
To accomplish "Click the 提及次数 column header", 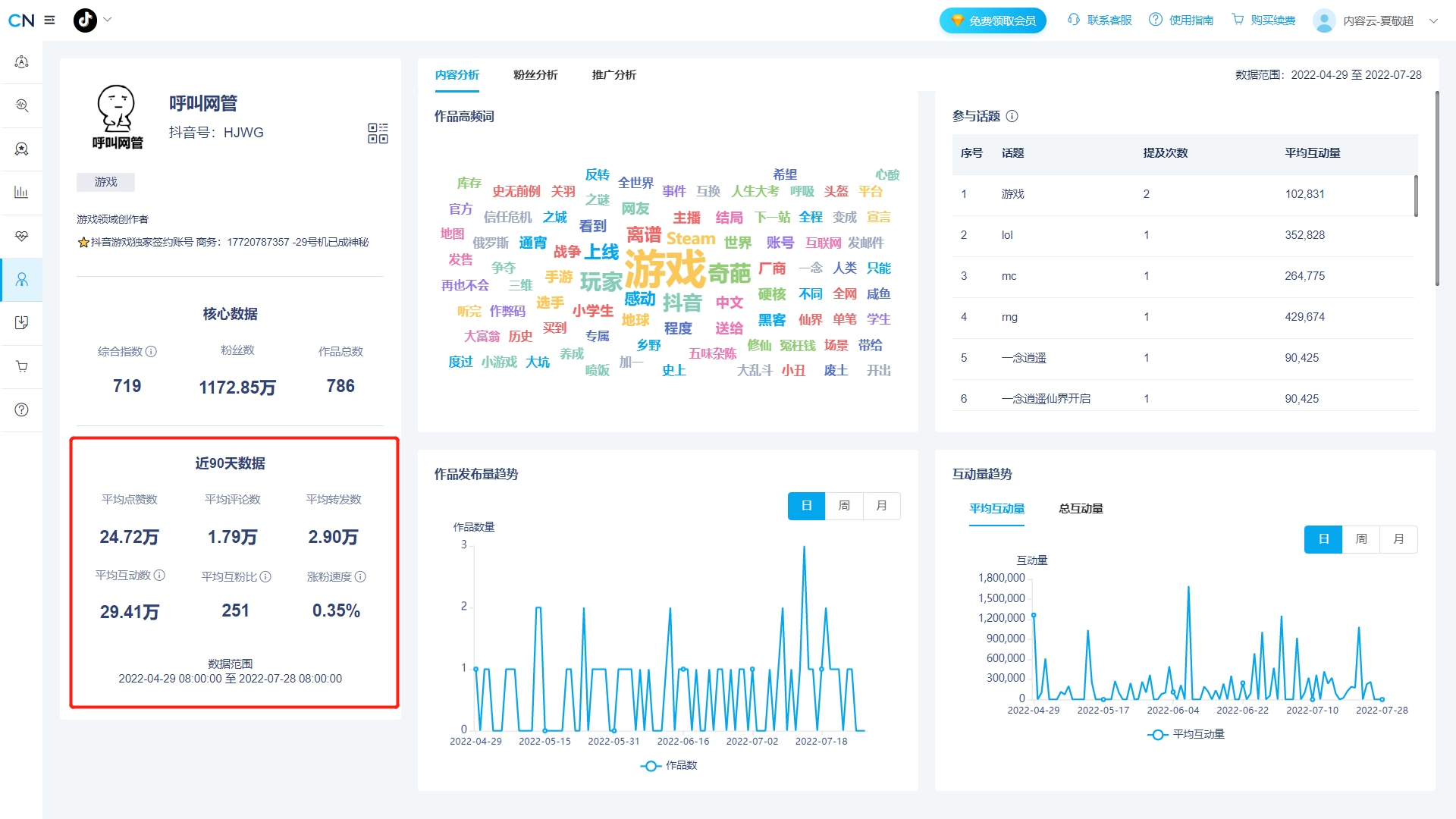I will (x=1166, y=153).
